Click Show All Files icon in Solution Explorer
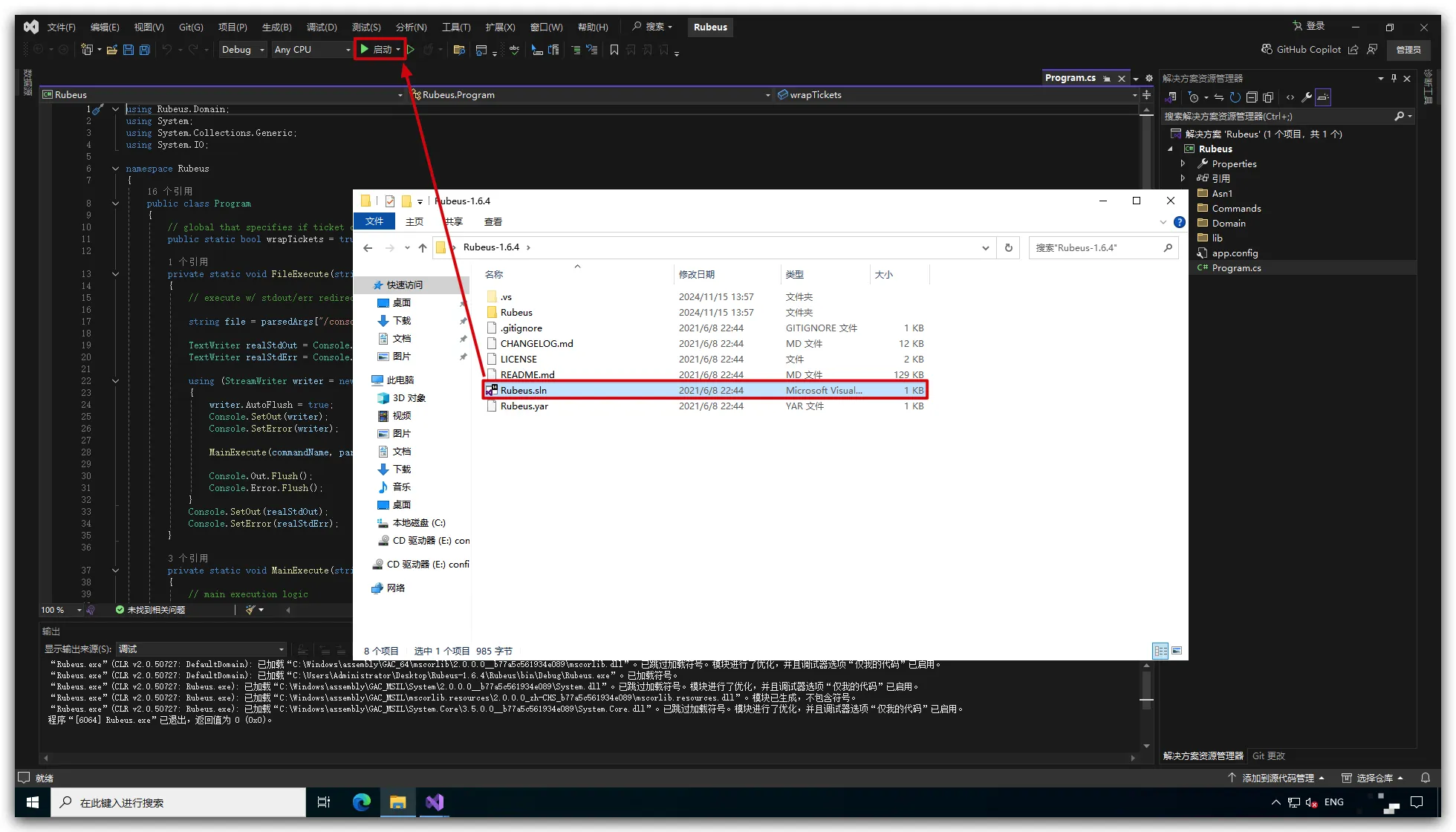 tap(1268, 97)
